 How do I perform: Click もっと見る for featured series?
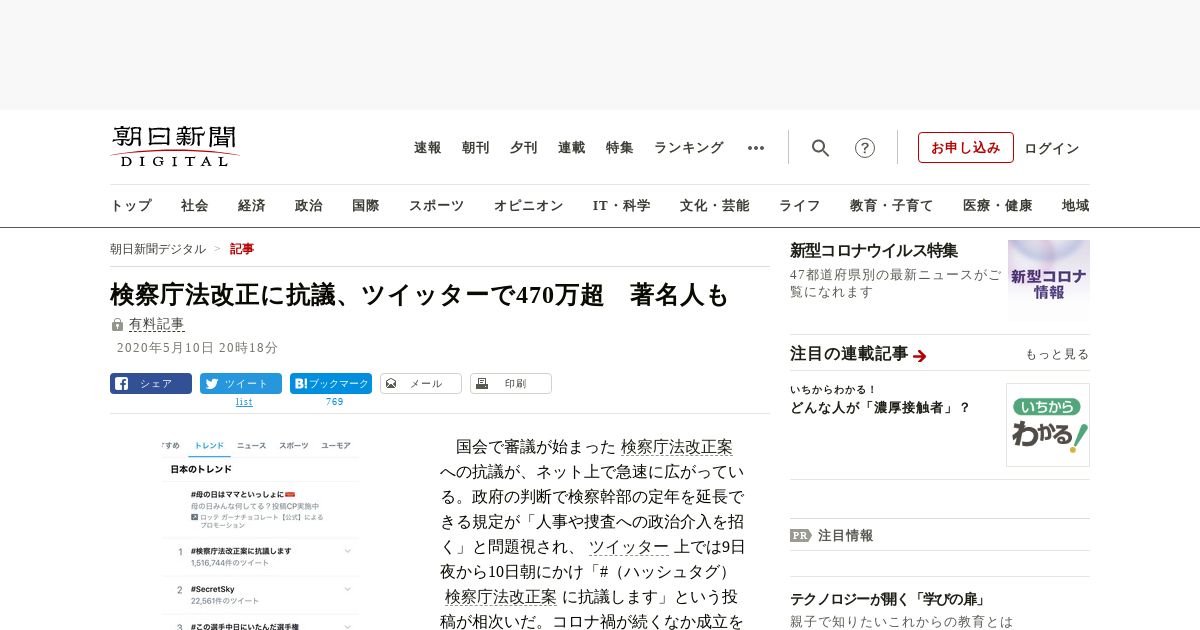pos(1057,355)
